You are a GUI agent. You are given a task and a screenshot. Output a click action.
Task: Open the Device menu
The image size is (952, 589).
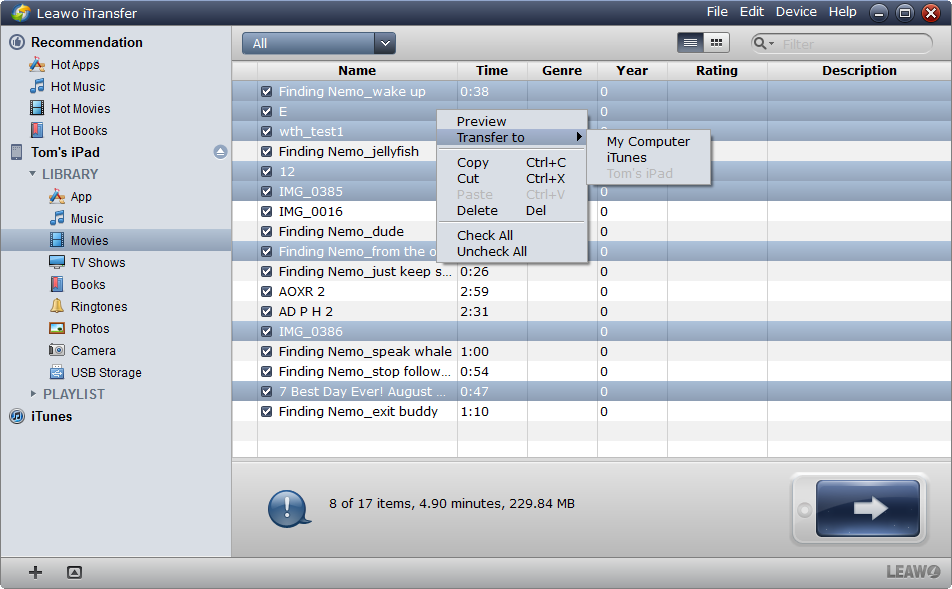[x=796, y=12]
